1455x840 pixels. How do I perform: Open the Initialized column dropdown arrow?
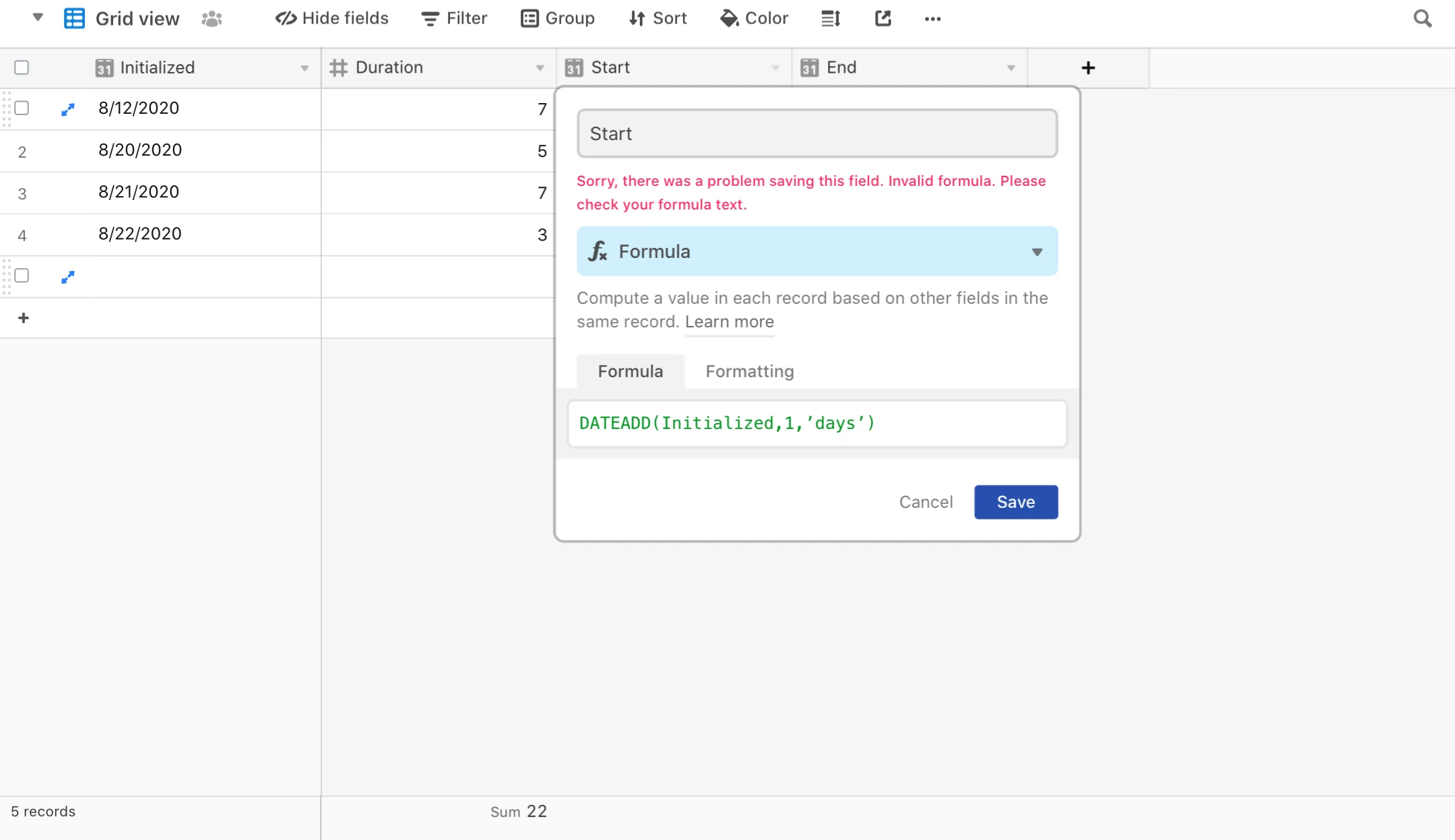pos(304,68)
